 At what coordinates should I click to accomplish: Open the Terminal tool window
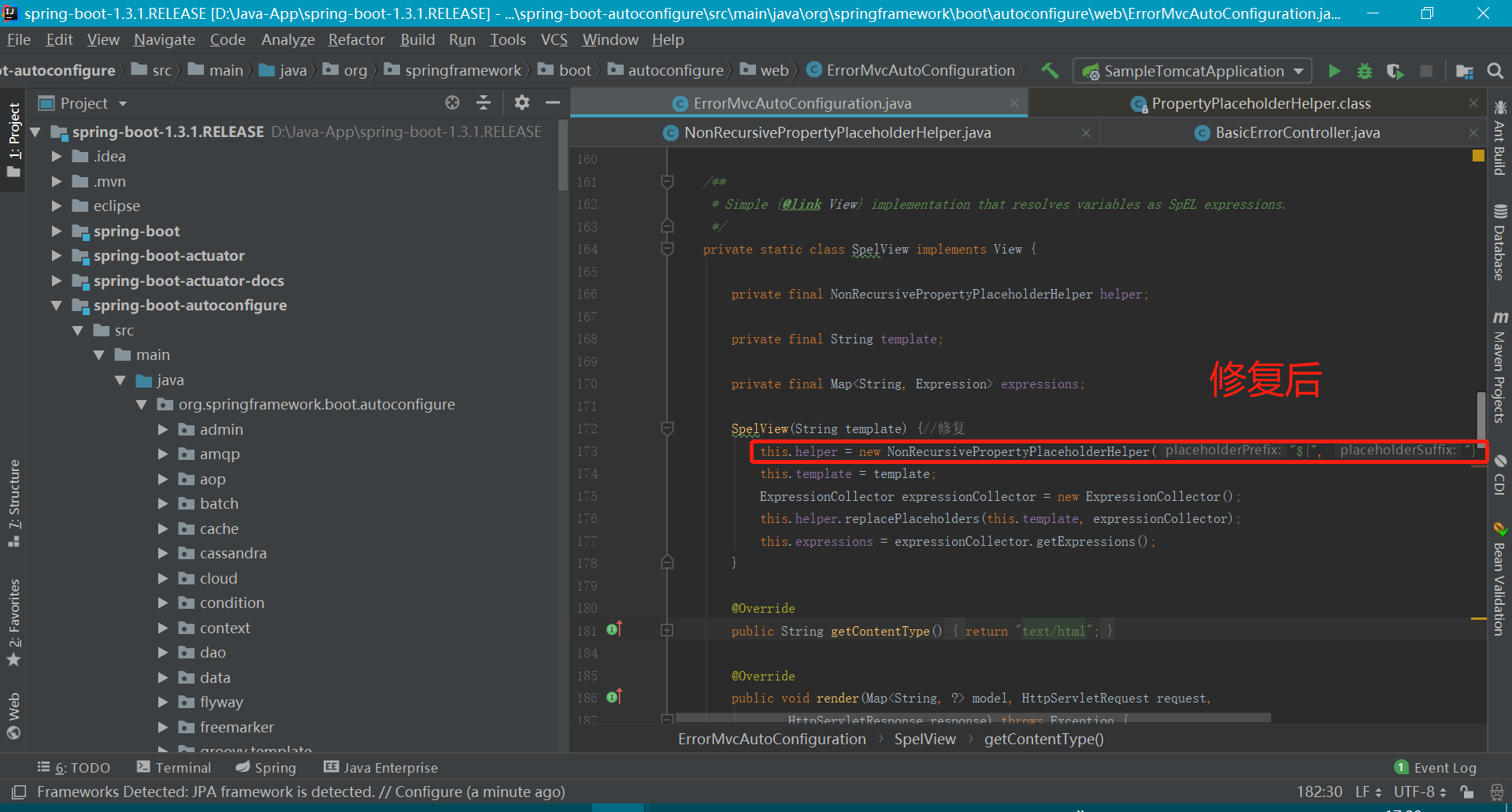(174, 767)
